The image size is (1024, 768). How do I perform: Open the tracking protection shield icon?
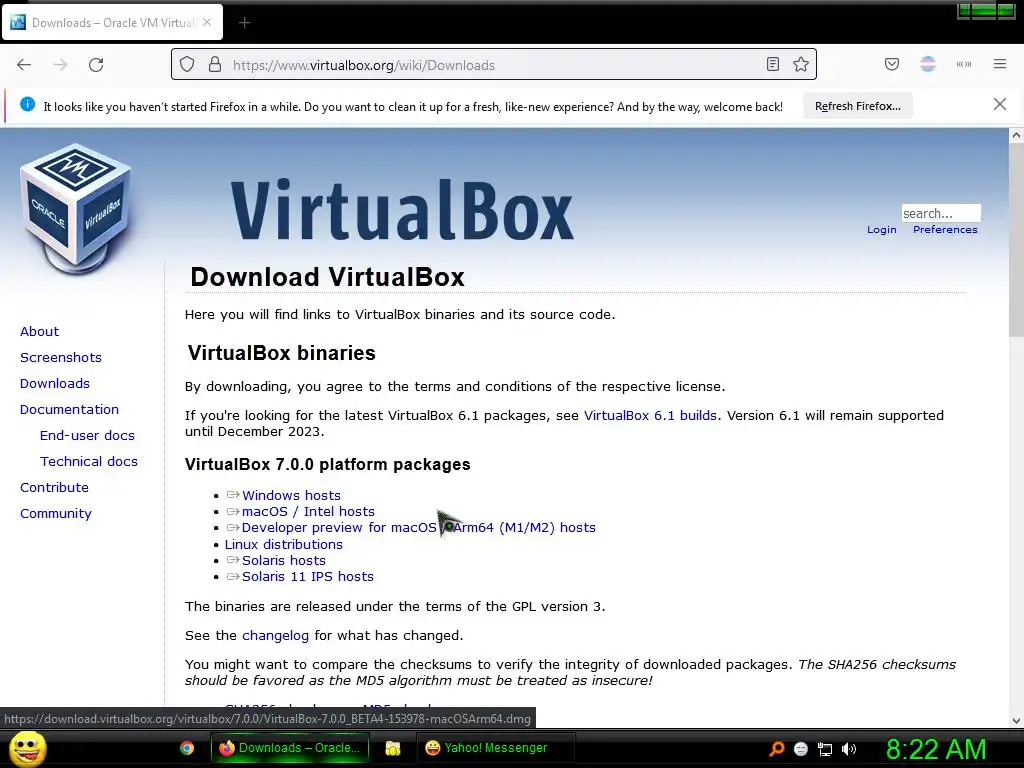(x=187, y=65)
